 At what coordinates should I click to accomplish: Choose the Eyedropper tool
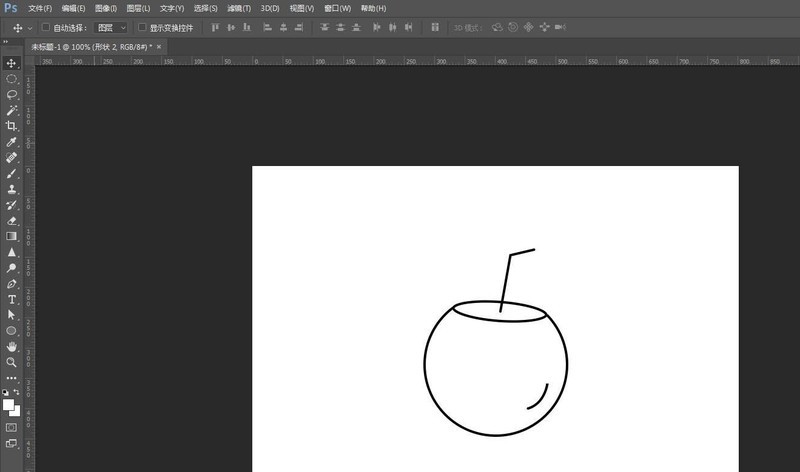(x=12, y=142)
